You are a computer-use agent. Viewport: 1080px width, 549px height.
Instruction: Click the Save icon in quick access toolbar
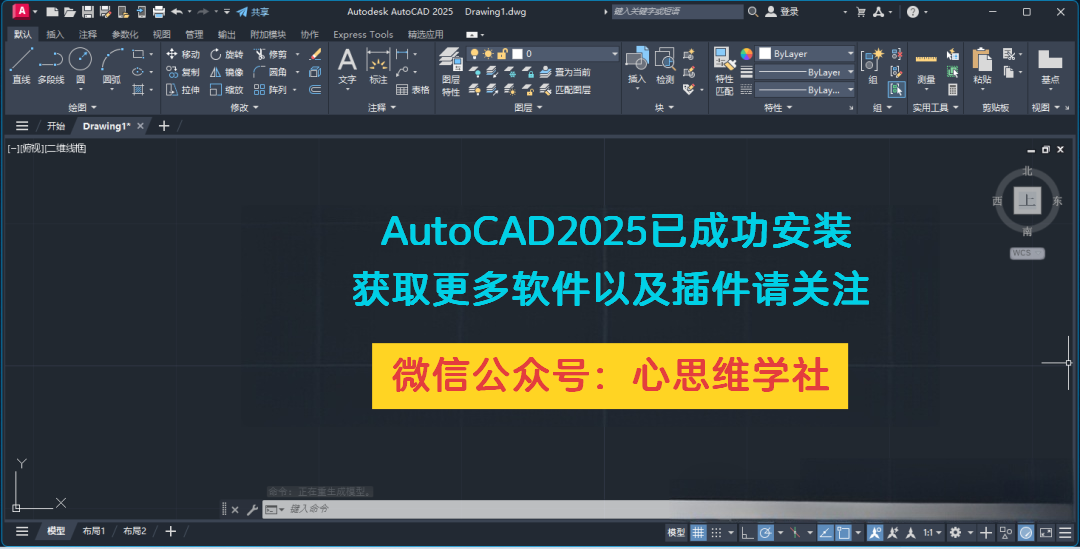(x=87, y=12)
